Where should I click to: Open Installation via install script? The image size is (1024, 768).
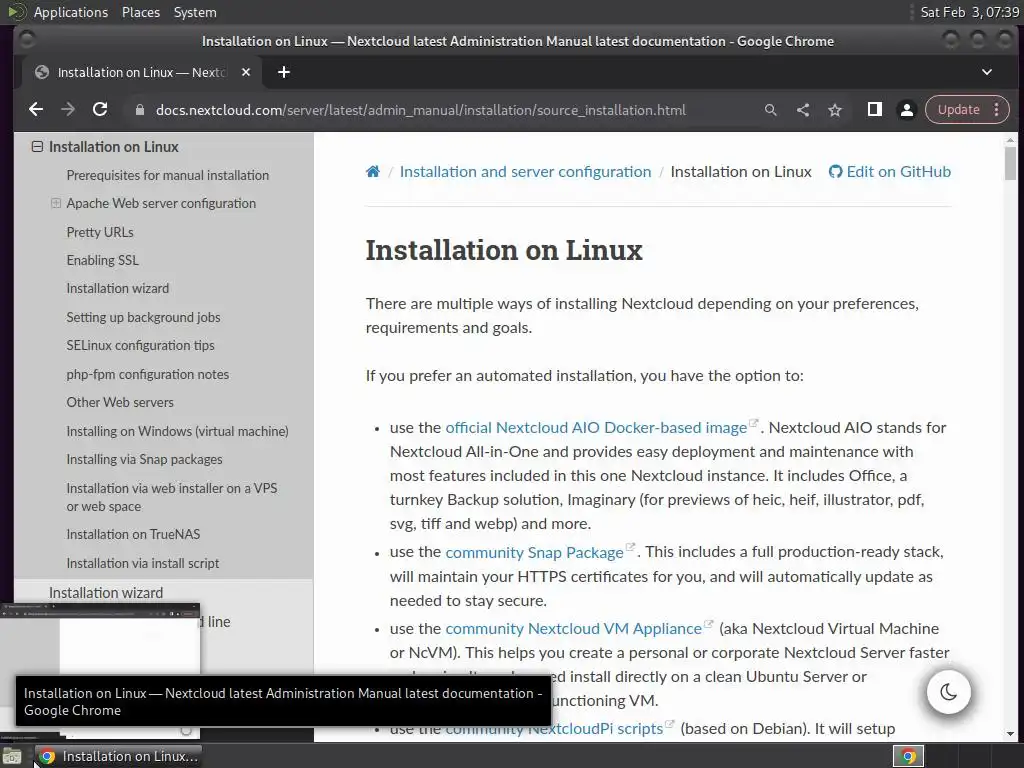pos(143,563)
